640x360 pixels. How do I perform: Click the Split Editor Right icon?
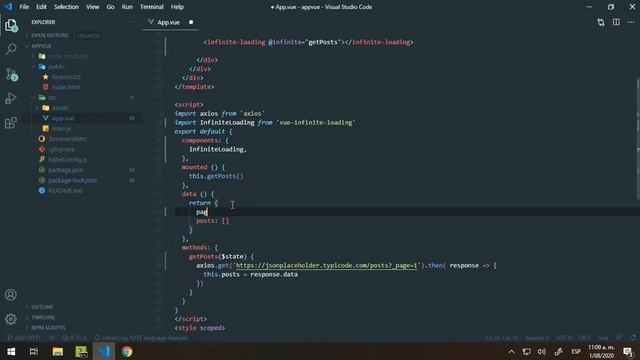(x=616, y=22)
